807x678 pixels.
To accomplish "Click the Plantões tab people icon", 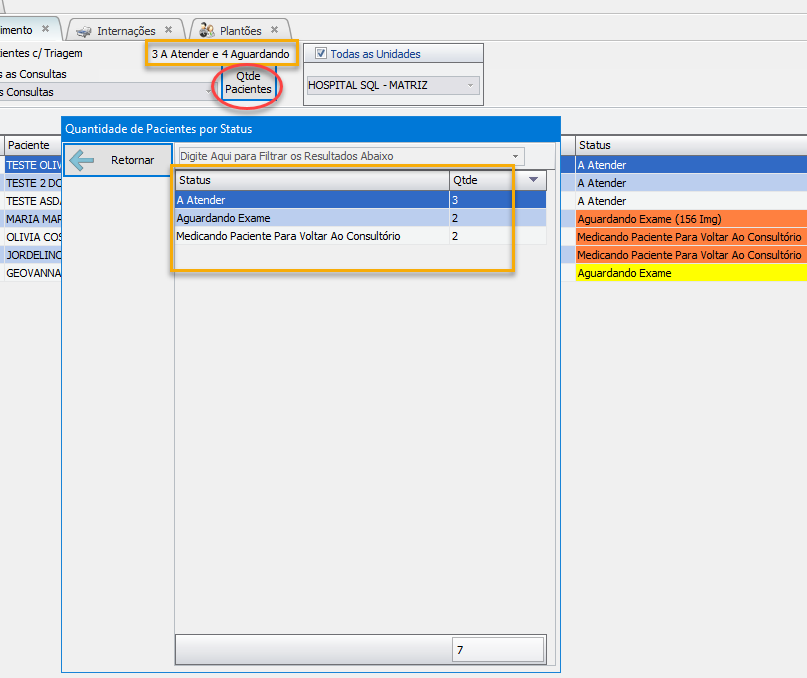I will coord(206,31).
